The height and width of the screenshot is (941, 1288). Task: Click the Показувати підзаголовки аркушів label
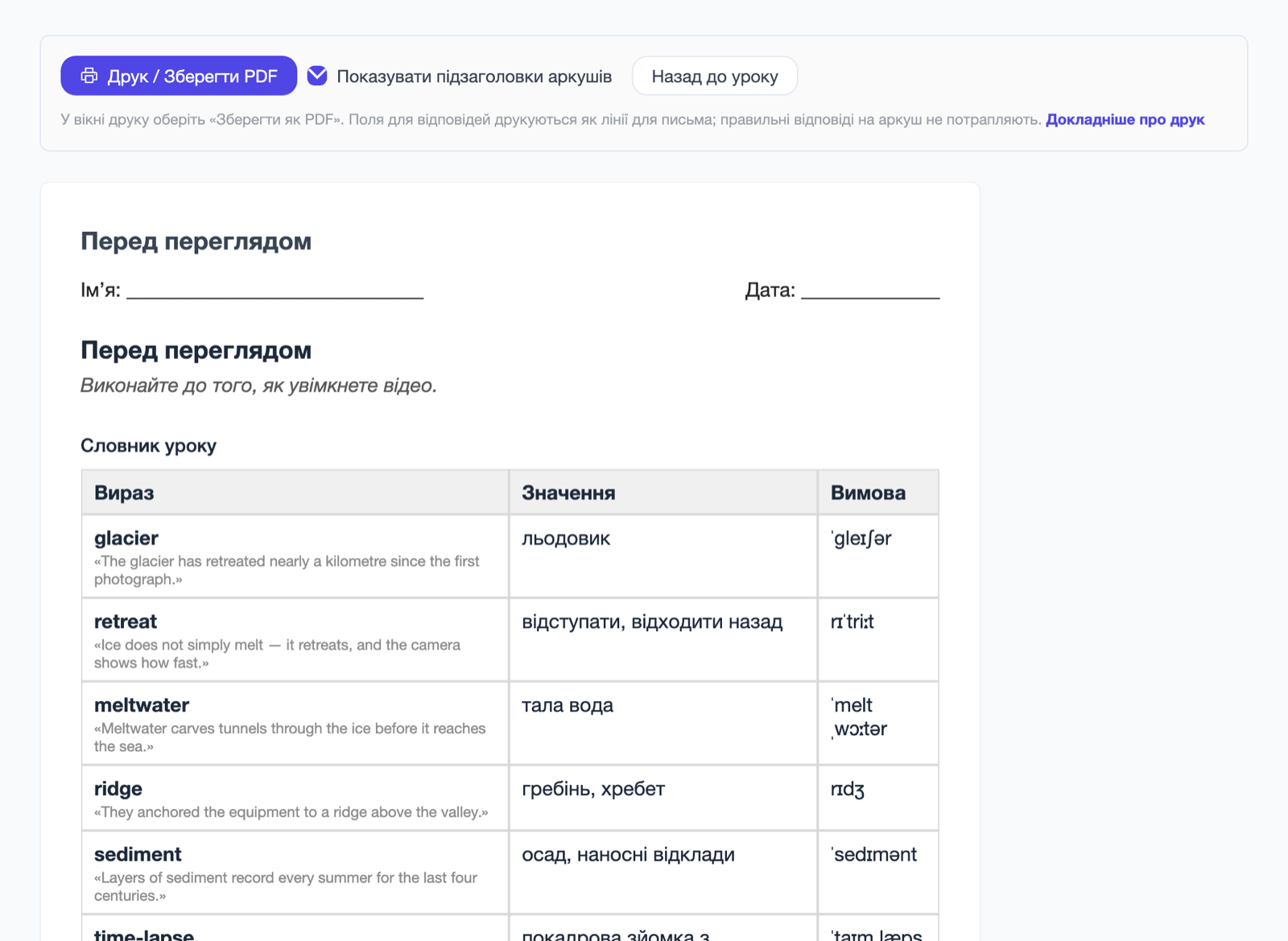[474, 76]
